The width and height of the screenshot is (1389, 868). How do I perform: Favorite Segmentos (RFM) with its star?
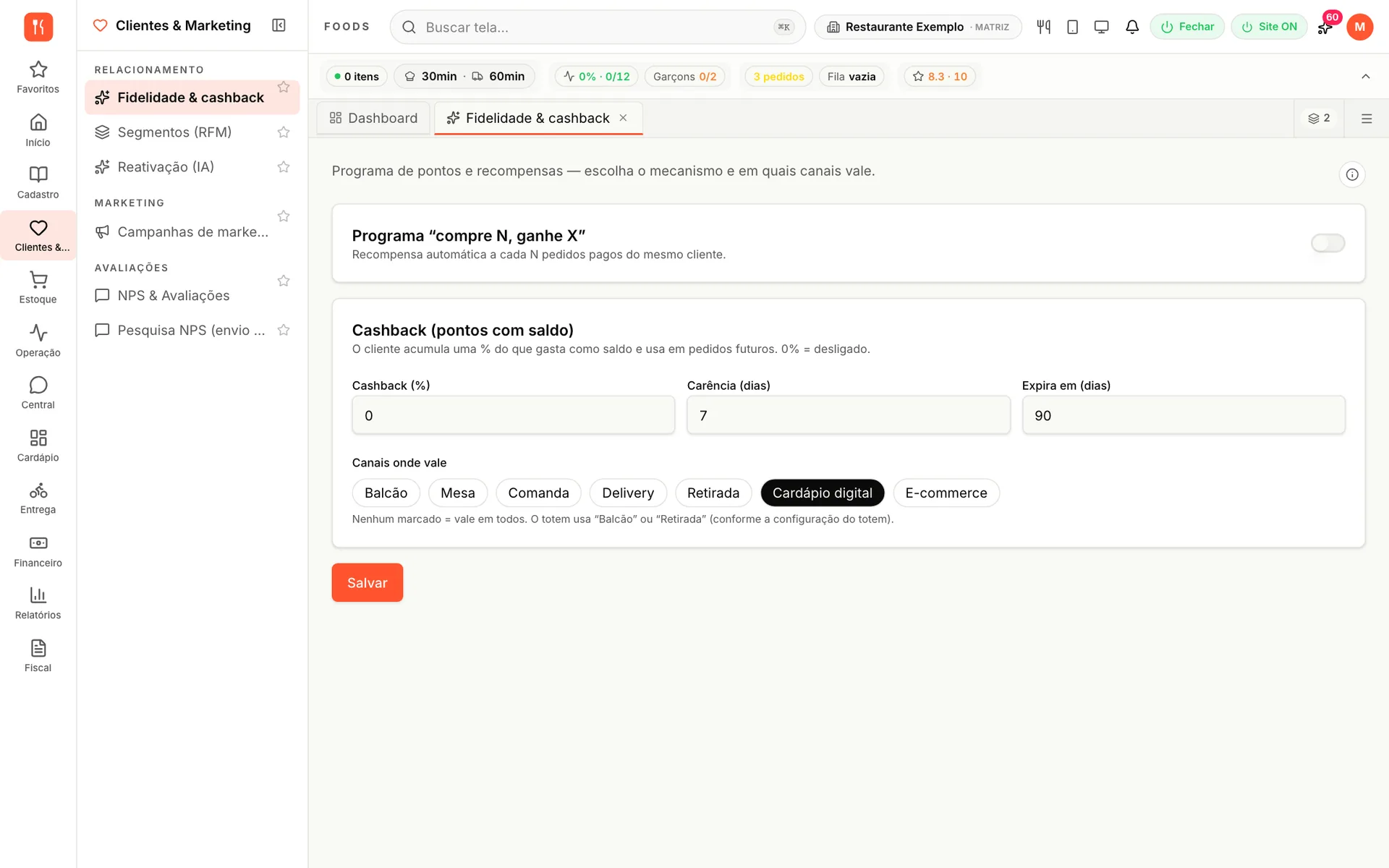pos(284,132)
